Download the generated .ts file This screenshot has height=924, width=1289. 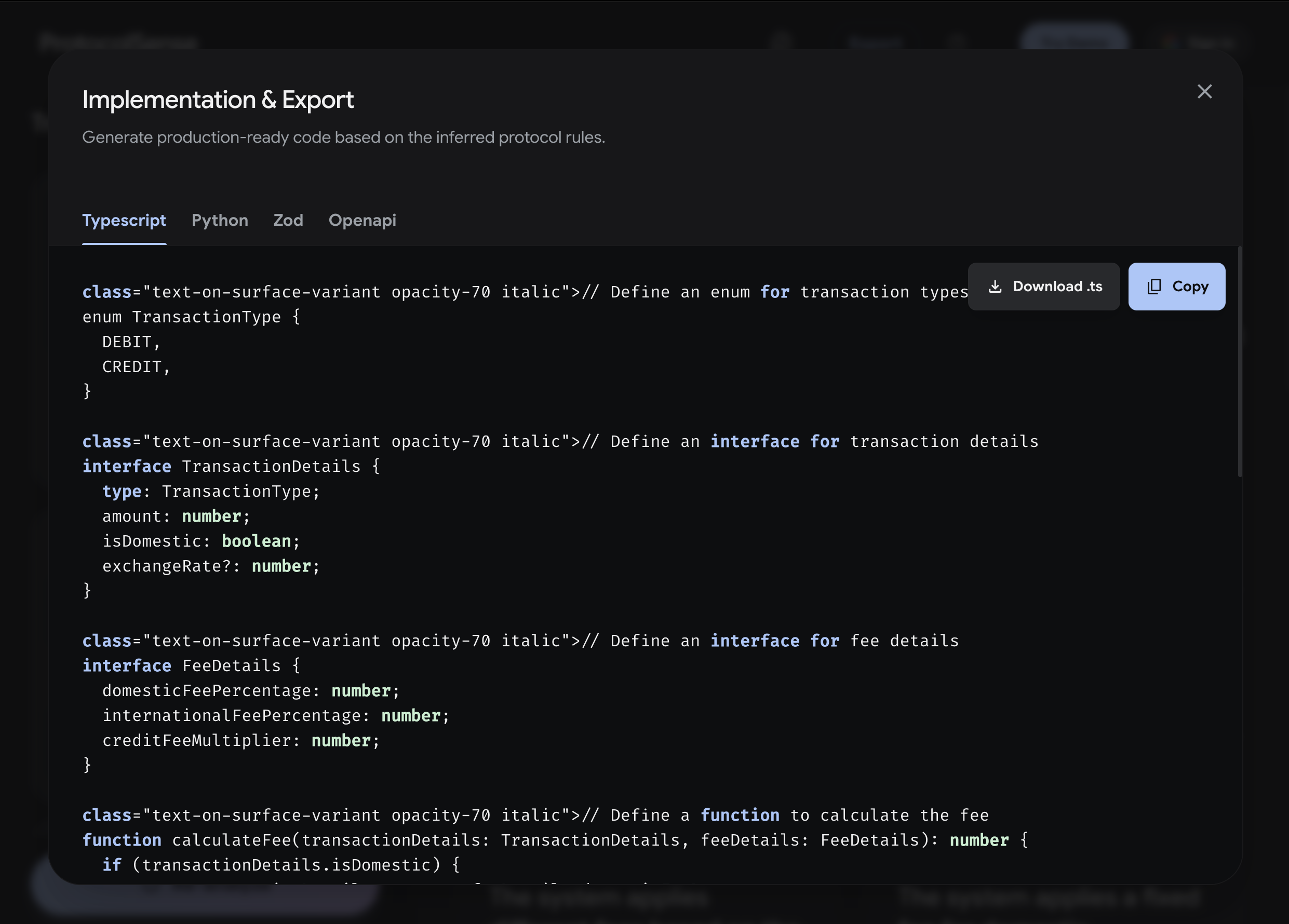pos(1044,286)
